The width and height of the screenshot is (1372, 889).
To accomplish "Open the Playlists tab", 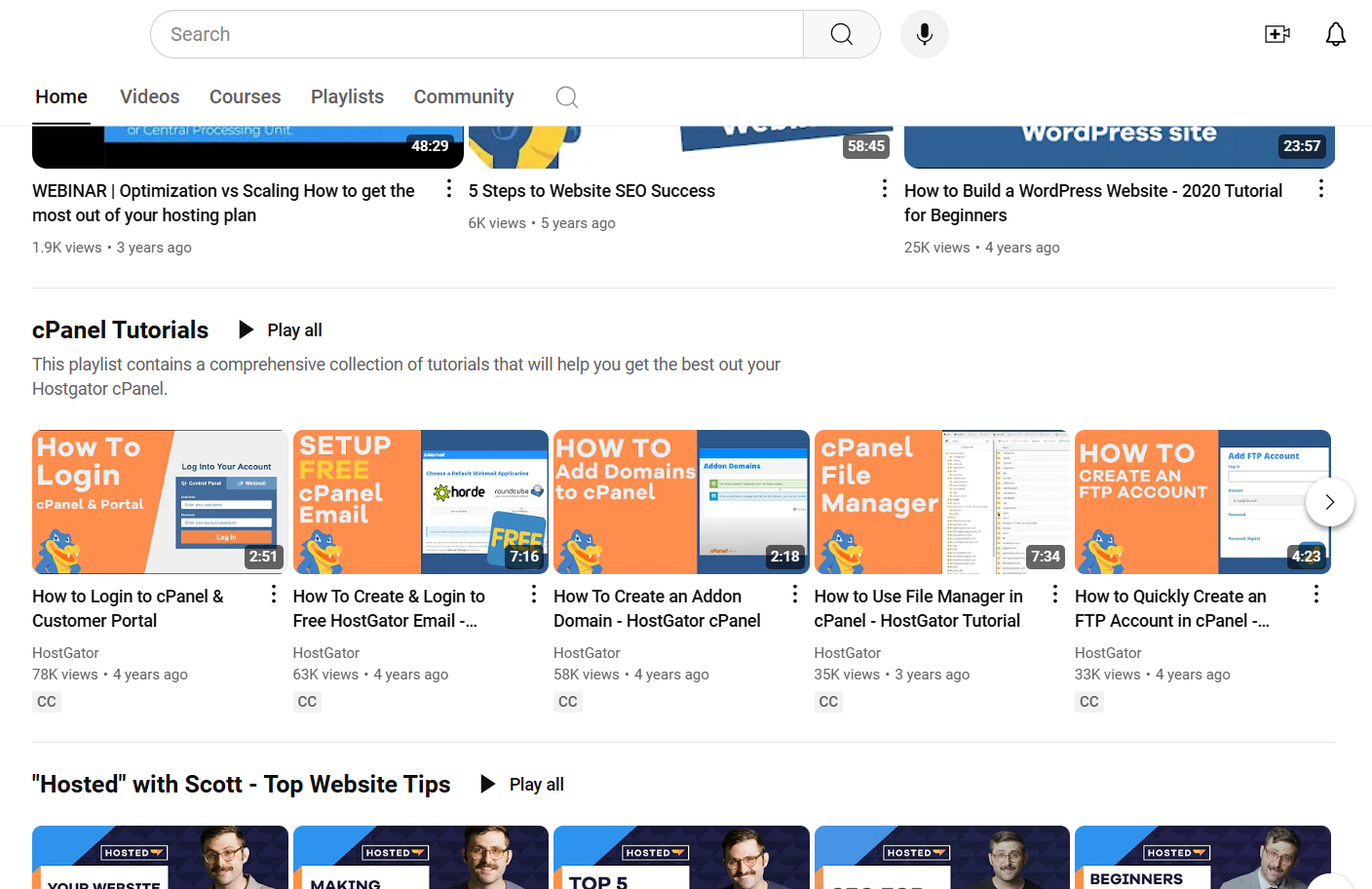I will click(347, 97).
